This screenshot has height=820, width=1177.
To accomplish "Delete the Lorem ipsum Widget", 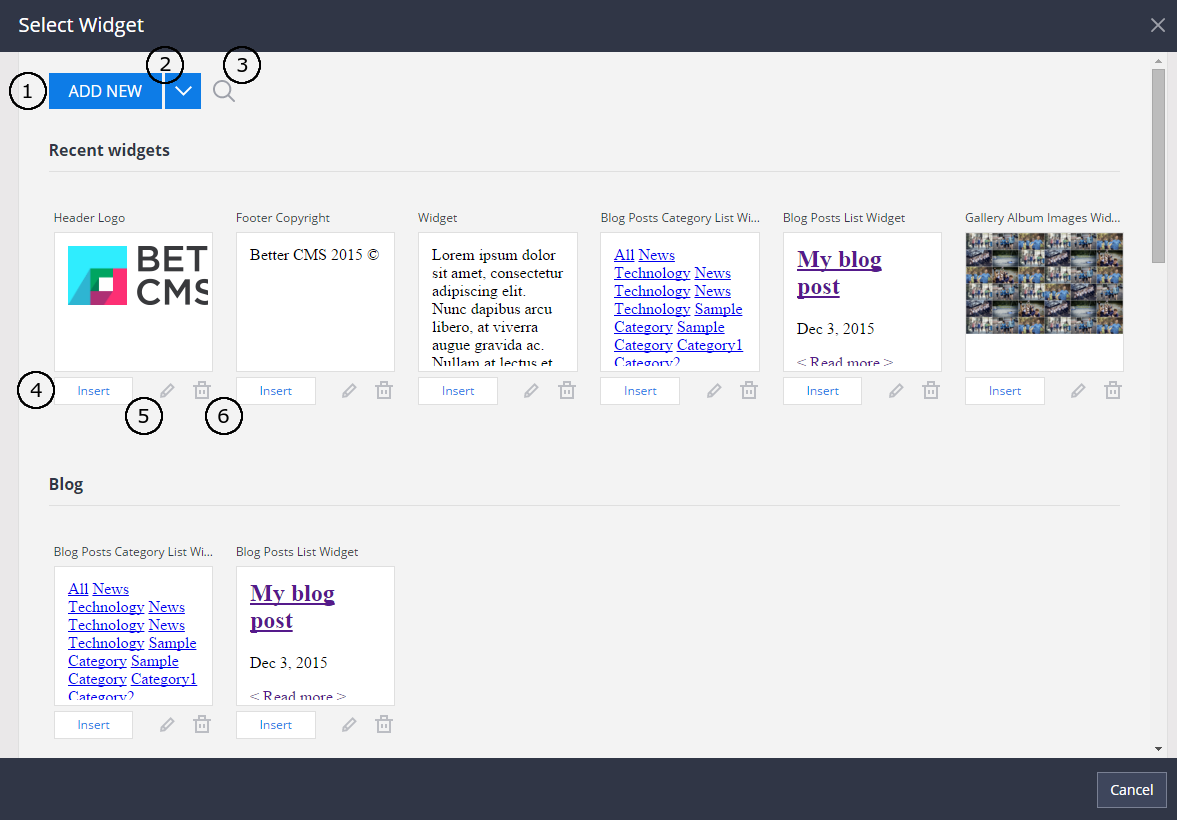I will click(566, 390).
